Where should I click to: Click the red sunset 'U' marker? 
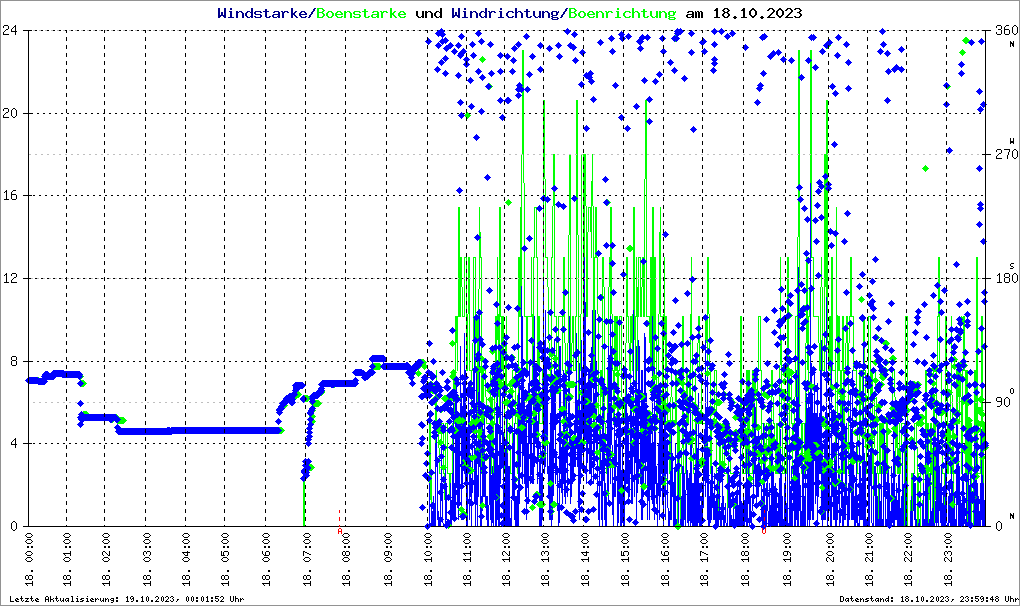[x=764, y=531]
